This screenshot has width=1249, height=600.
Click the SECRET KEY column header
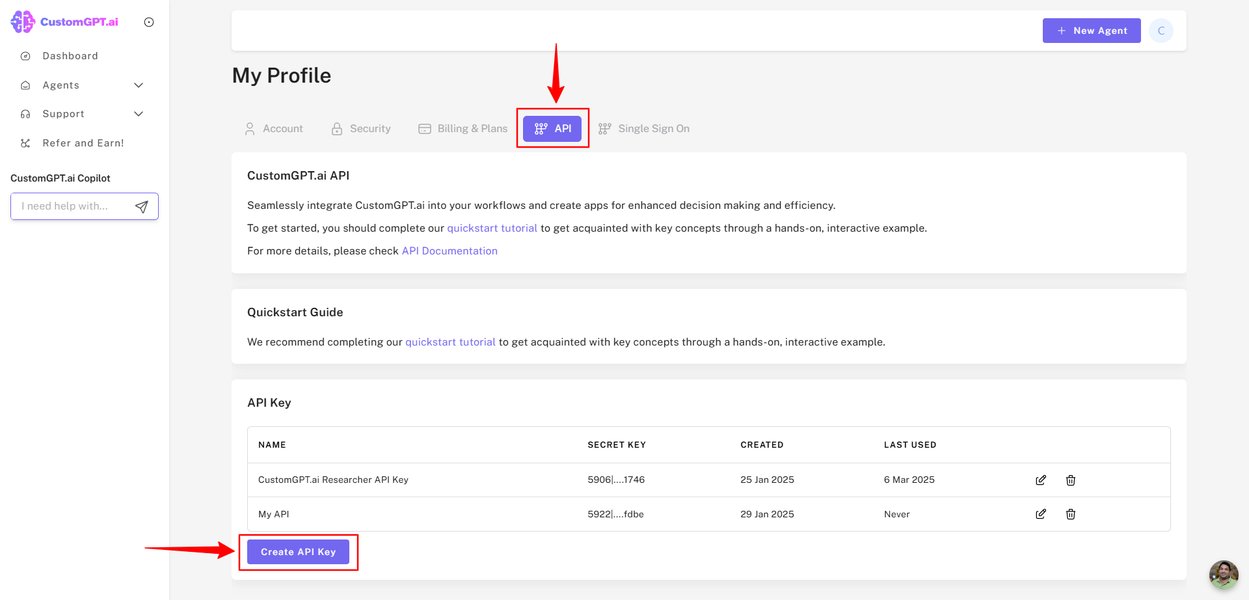tap(616, 445)
